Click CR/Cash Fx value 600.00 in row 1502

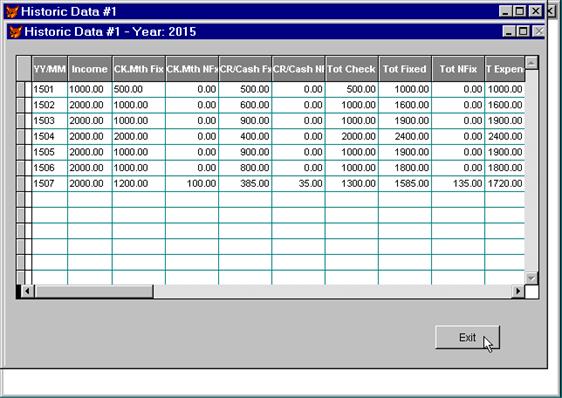click(x=245, y=105)
